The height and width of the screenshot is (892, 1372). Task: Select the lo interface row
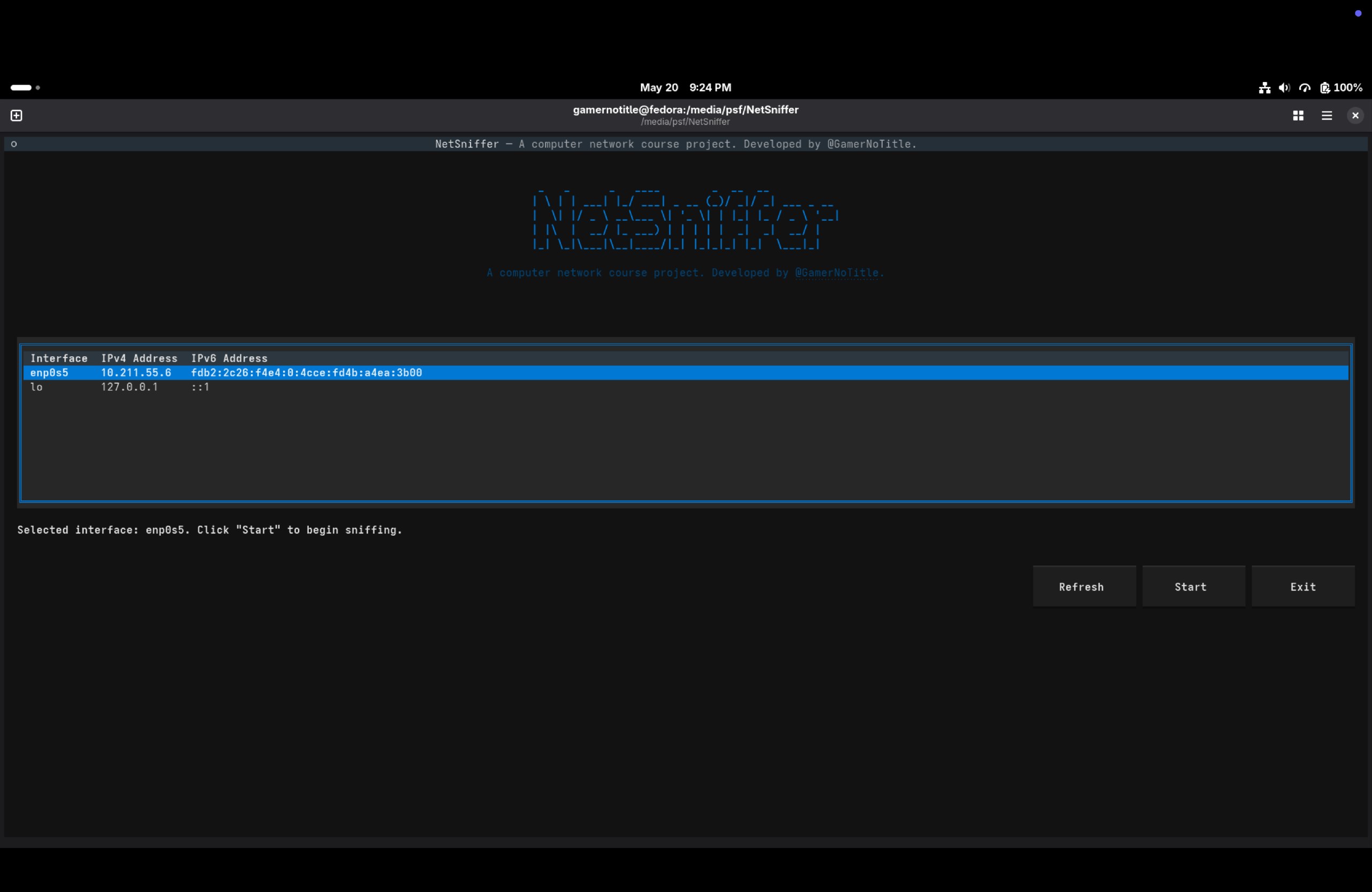click(x=685, y=387)
